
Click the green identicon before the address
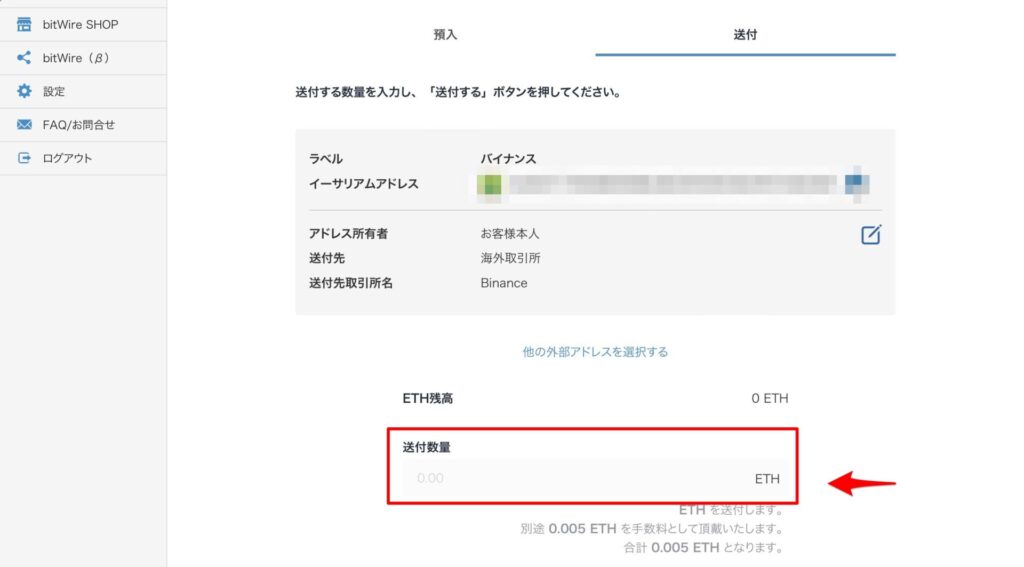click(x=490, y=184)
